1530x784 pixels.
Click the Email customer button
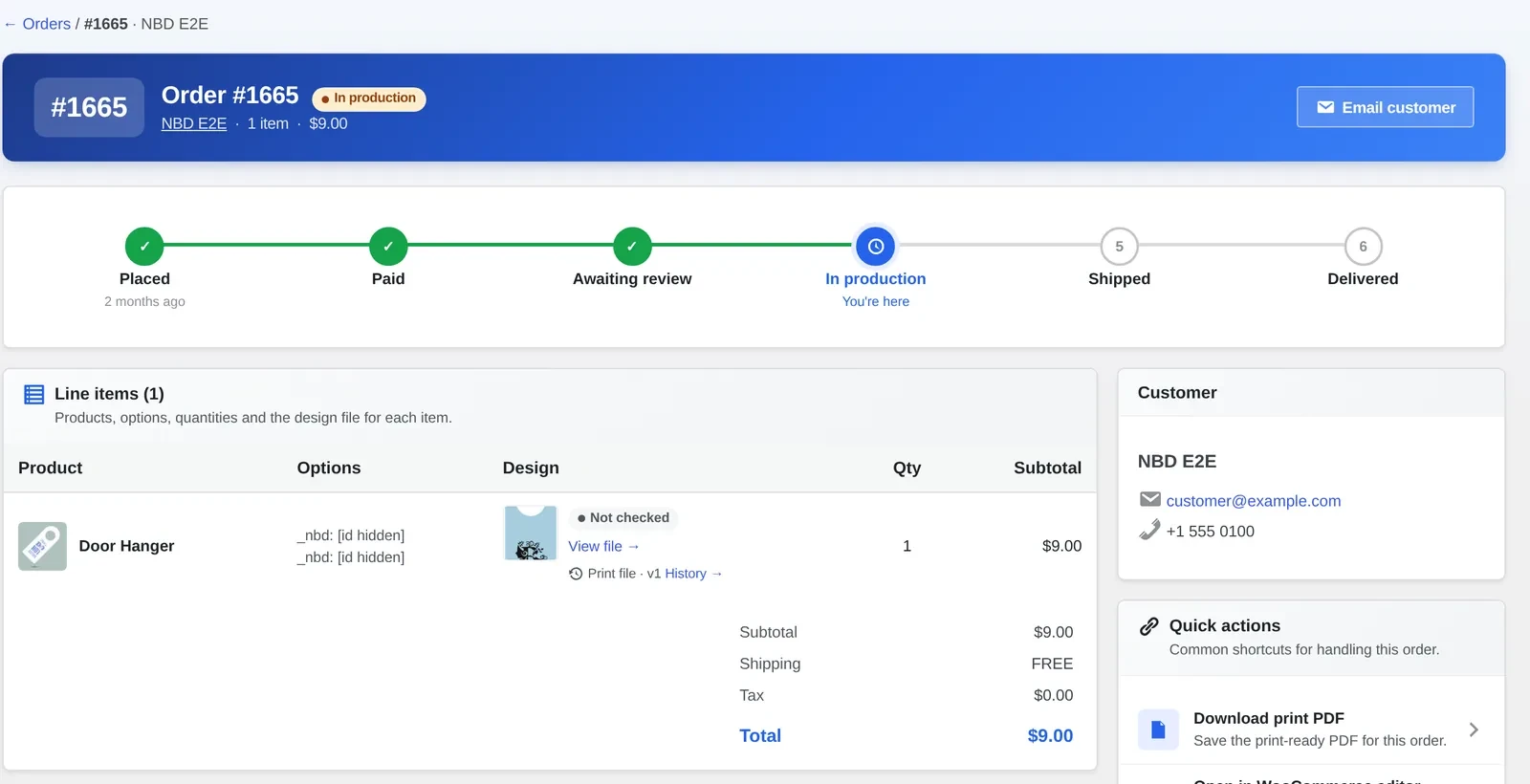pyautogui.click(x=1385, y=107)
